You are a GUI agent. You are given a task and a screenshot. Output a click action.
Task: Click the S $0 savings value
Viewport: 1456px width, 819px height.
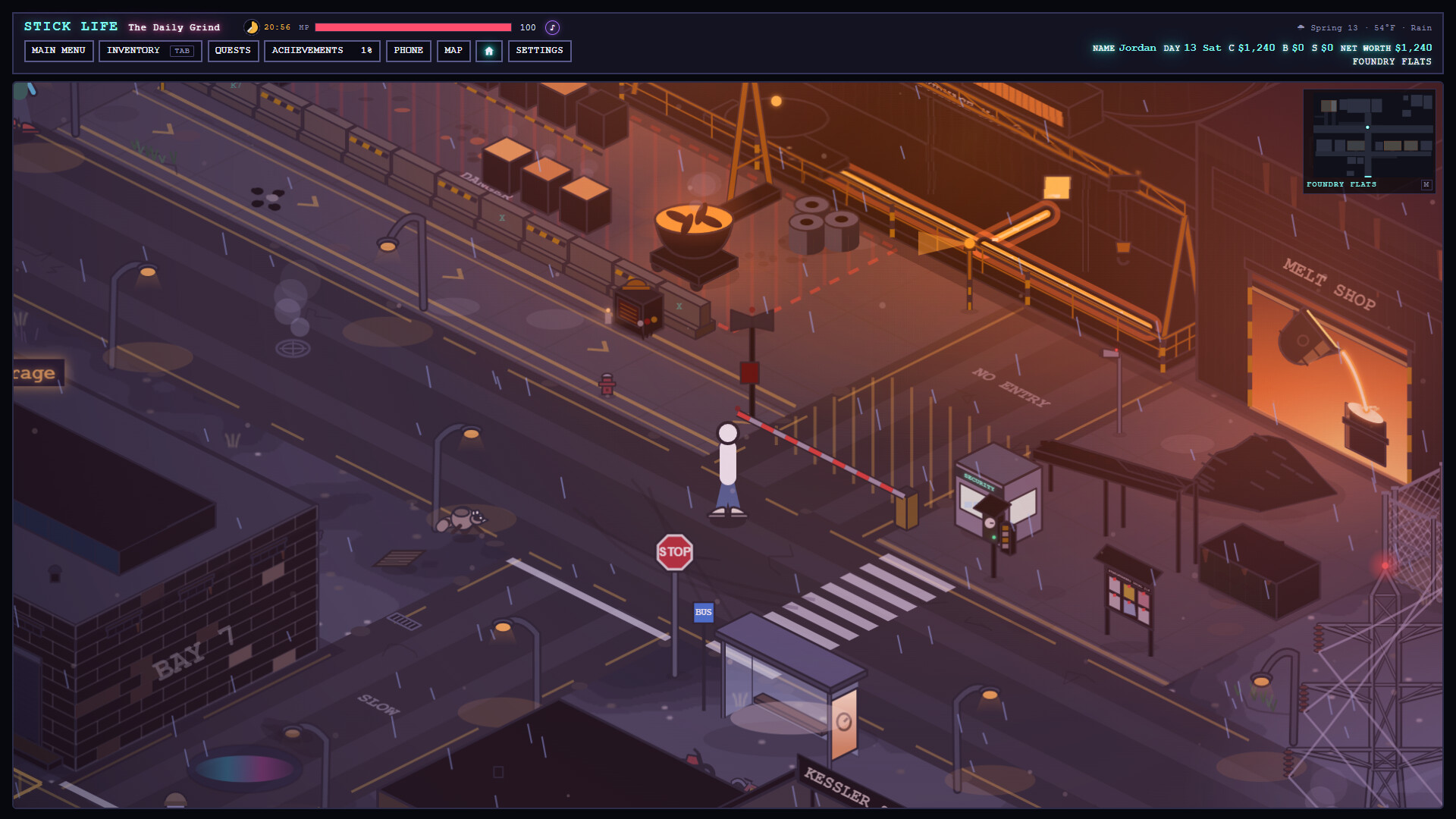pos(1323,48)
